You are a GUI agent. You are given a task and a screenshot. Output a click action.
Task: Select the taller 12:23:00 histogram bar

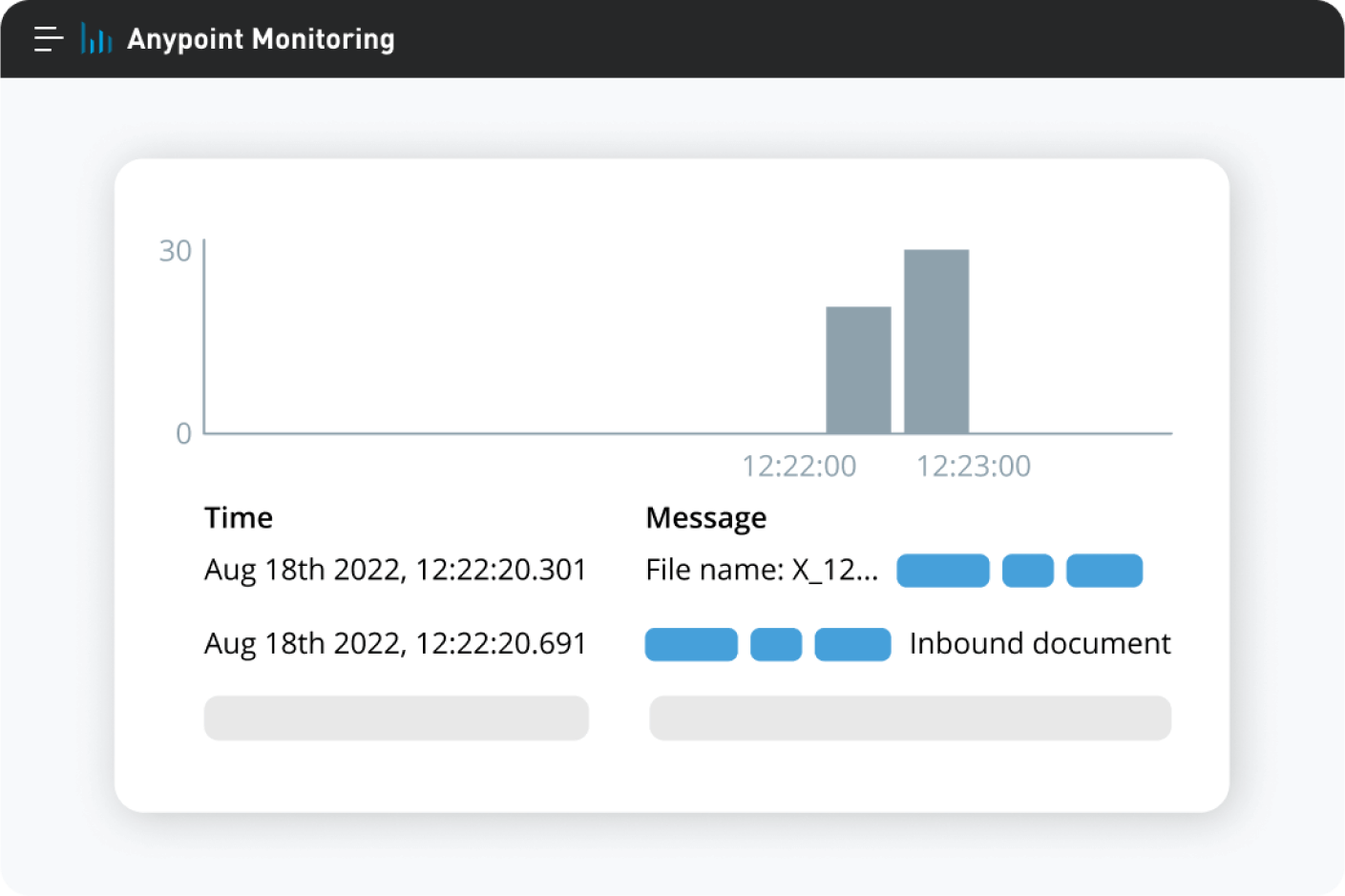coord(936,342)
